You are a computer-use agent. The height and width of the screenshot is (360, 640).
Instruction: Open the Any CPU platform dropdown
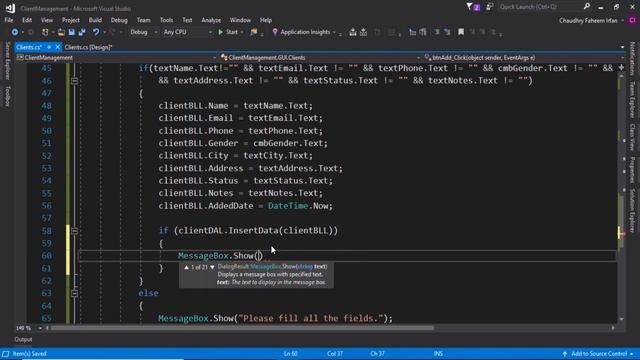(187, 32)
